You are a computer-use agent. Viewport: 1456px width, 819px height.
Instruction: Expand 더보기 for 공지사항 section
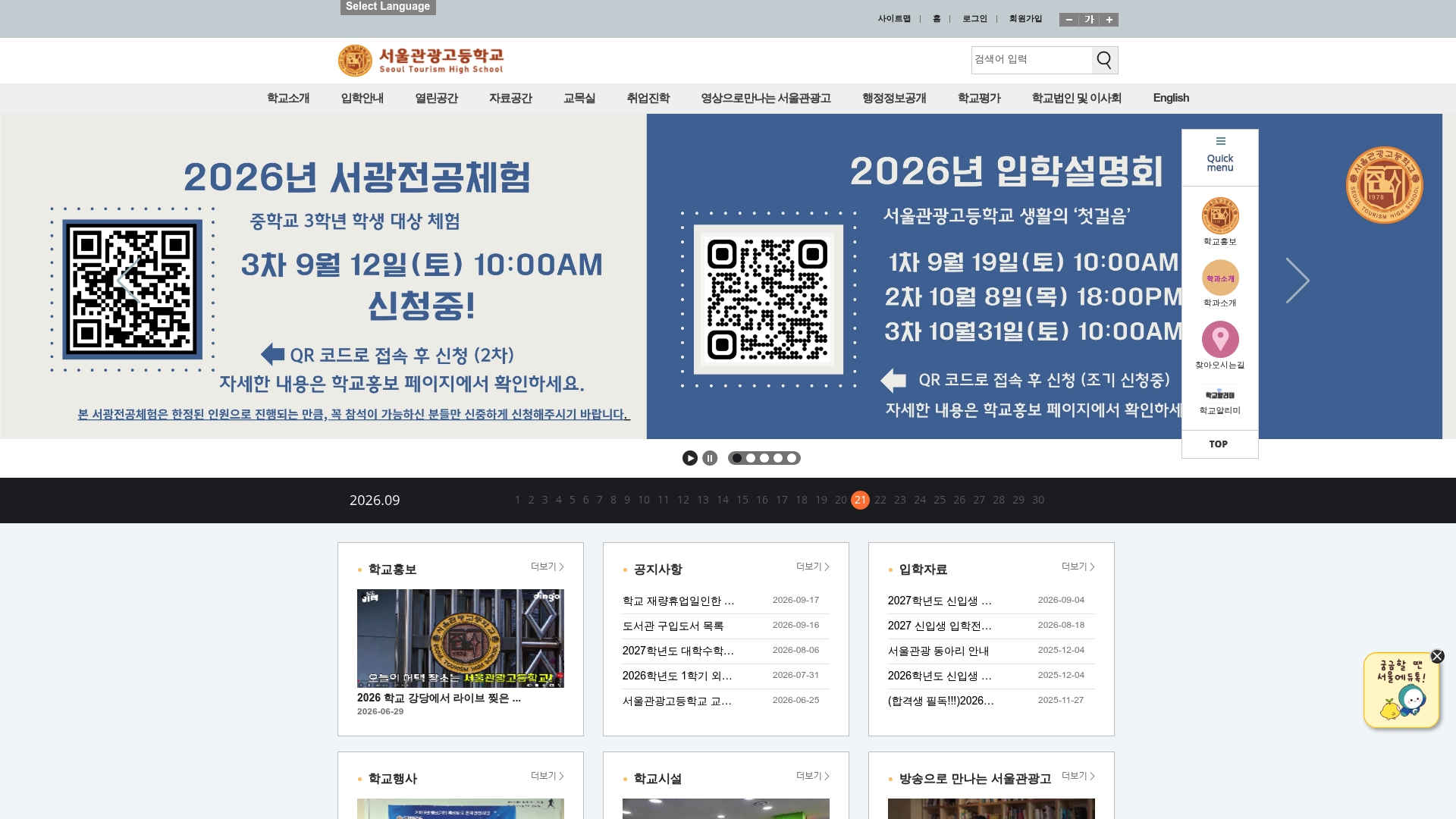click(x=813, y=566)
